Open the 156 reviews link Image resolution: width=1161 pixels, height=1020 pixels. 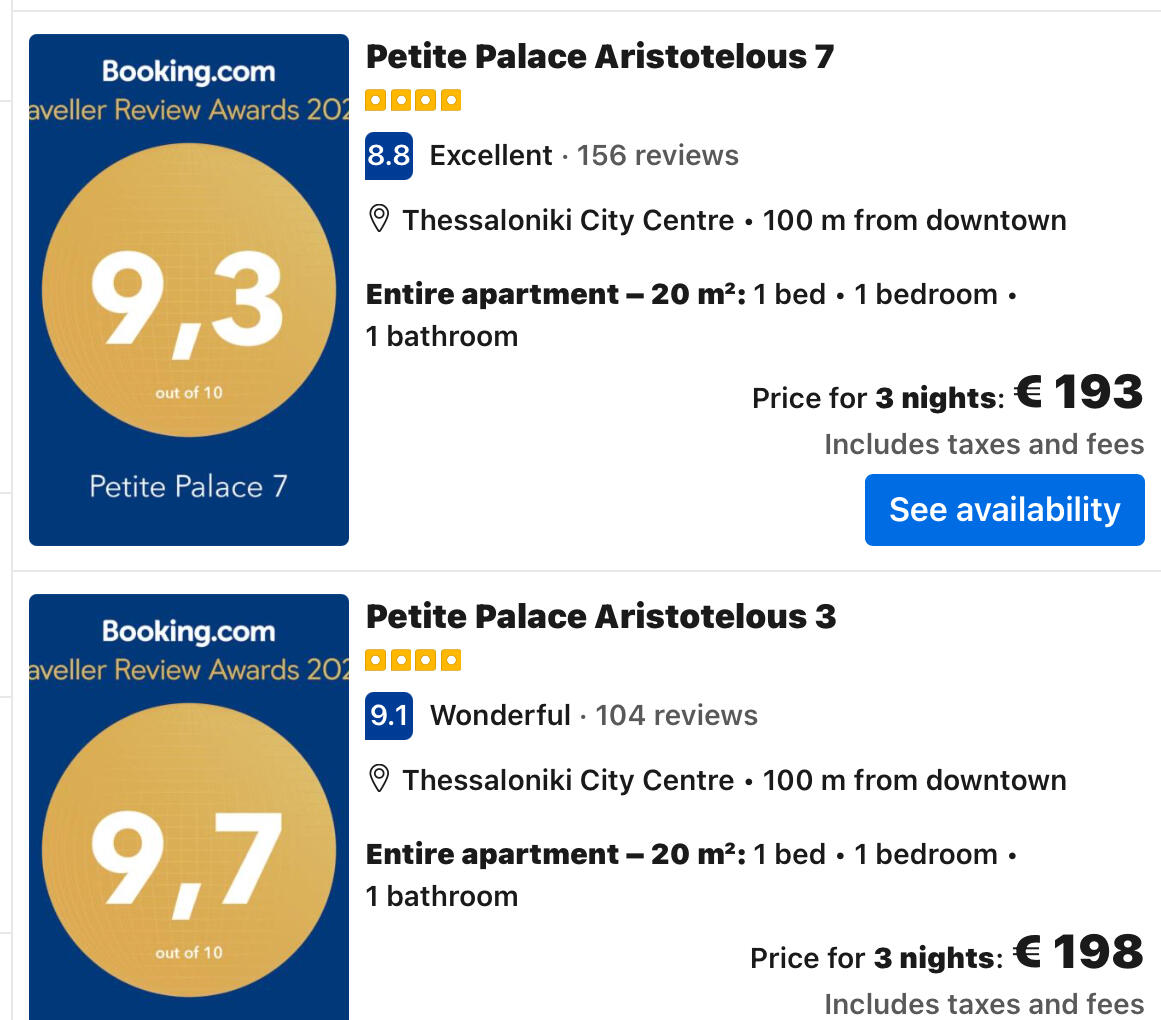coord(657,156)
